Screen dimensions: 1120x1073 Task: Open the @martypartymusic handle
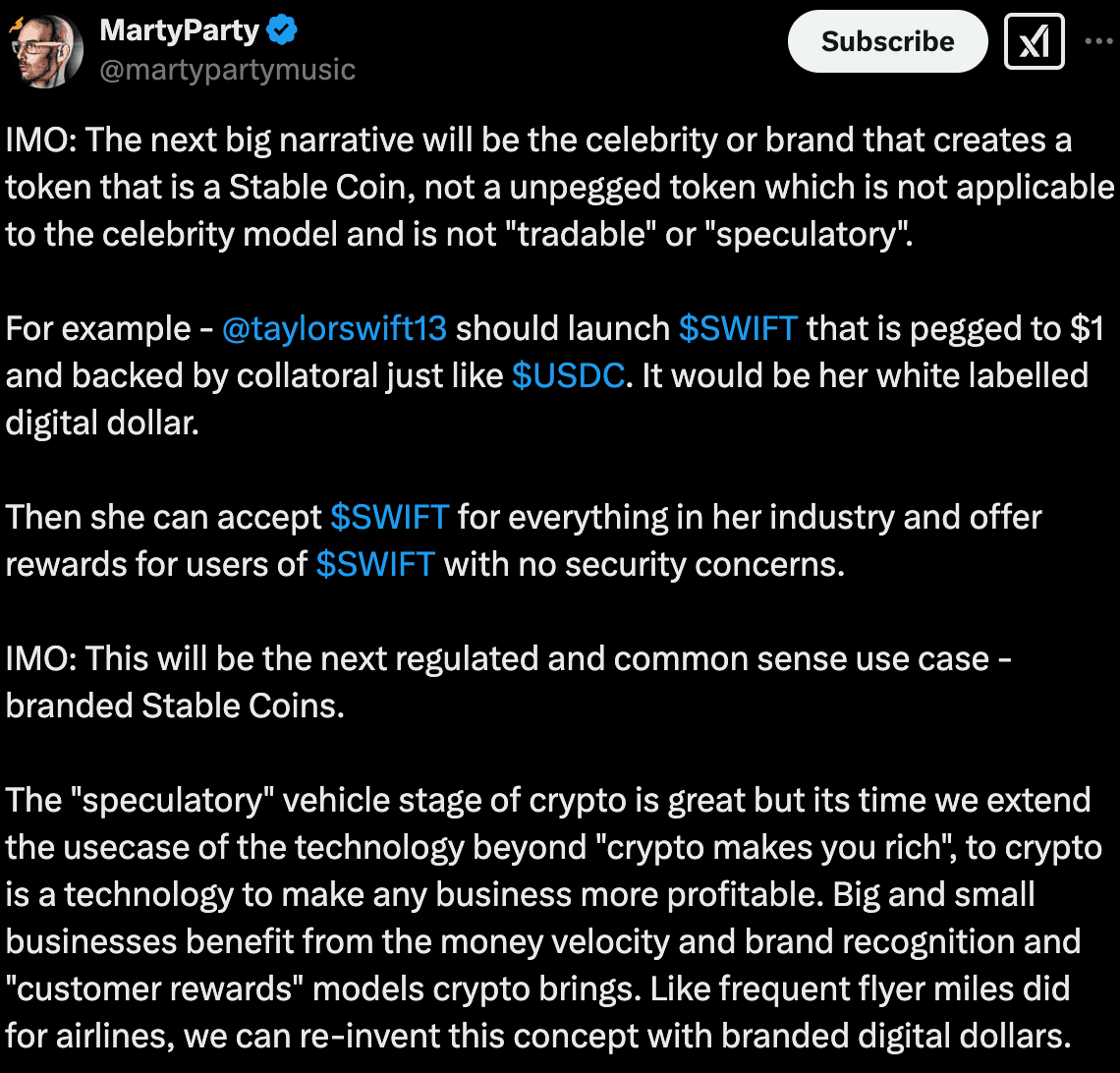coord(227,70)
